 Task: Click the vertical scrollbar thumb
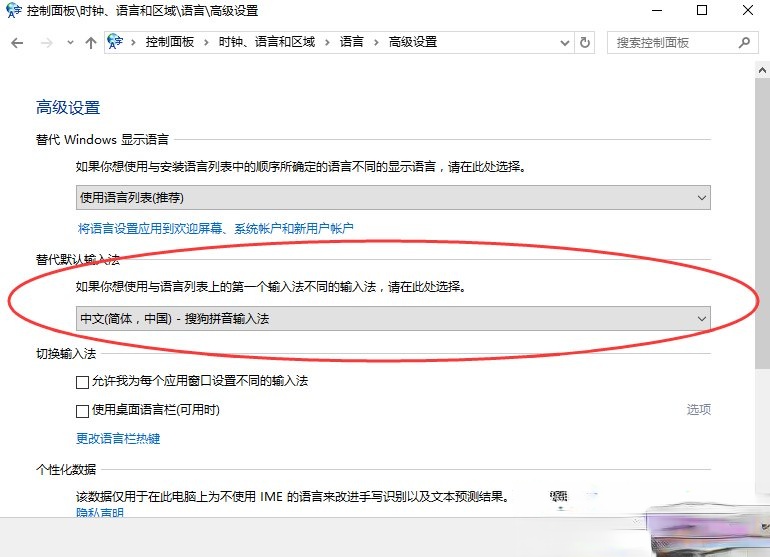[762, 223]
